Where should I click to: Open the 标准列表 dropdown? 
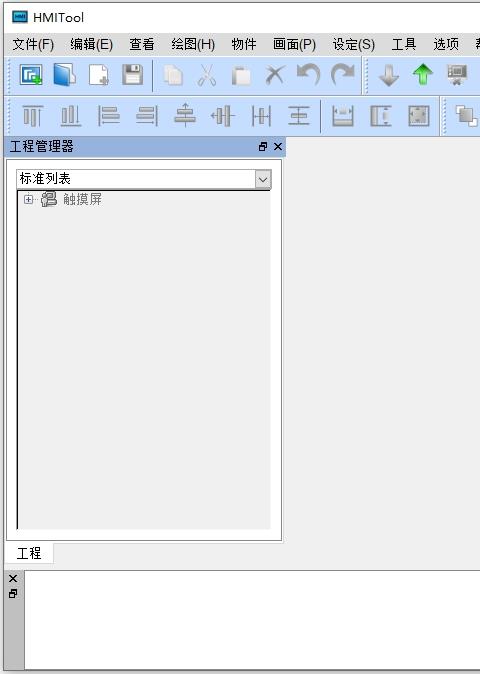[263, 179]
